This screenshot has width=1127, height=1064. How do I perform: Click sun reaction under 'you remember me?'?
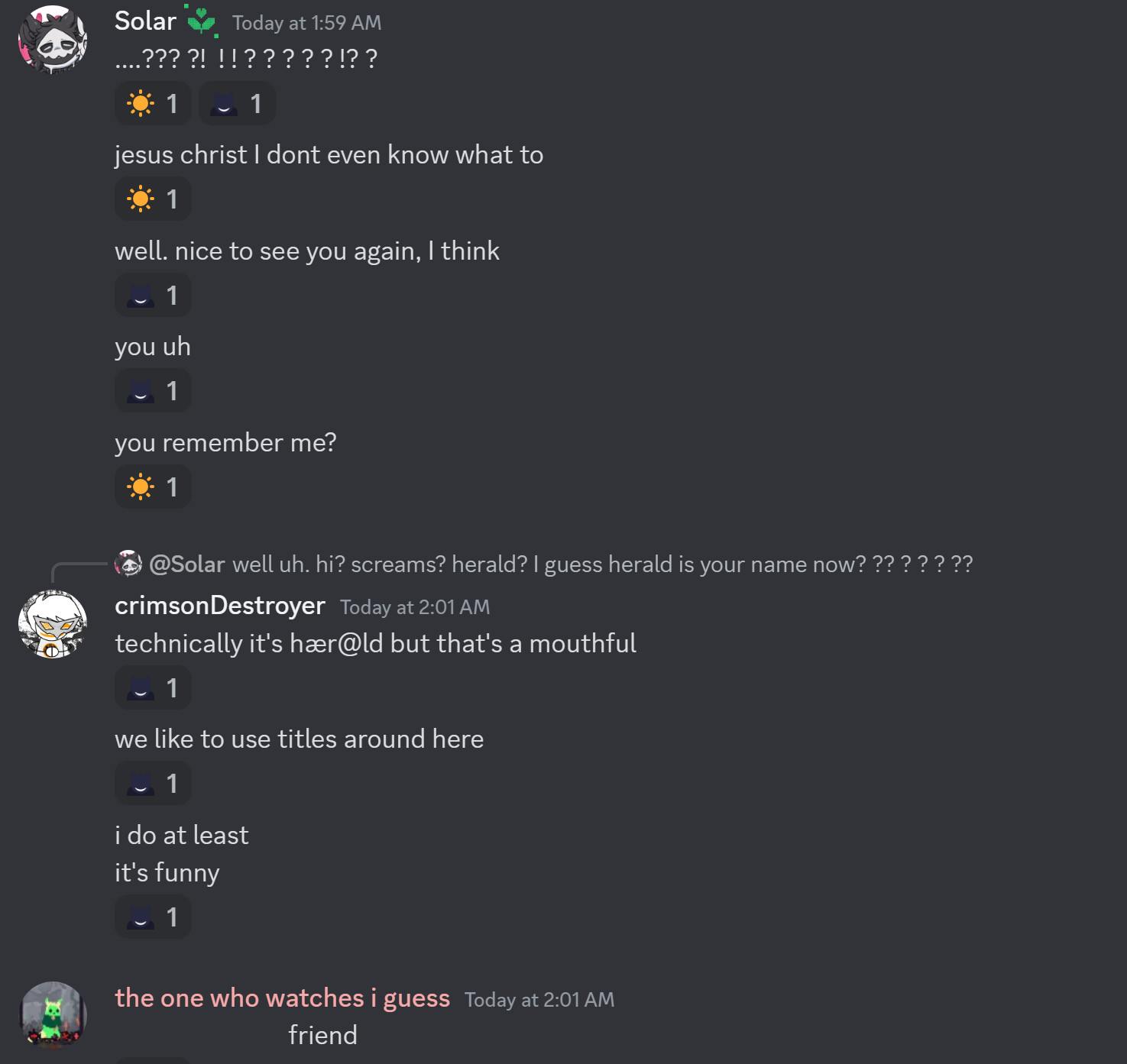coord(153,487)
